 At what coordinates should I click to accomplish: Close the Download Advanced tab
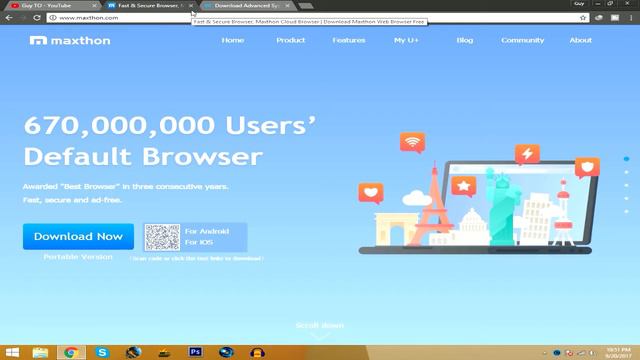click(x=287, y=6)
